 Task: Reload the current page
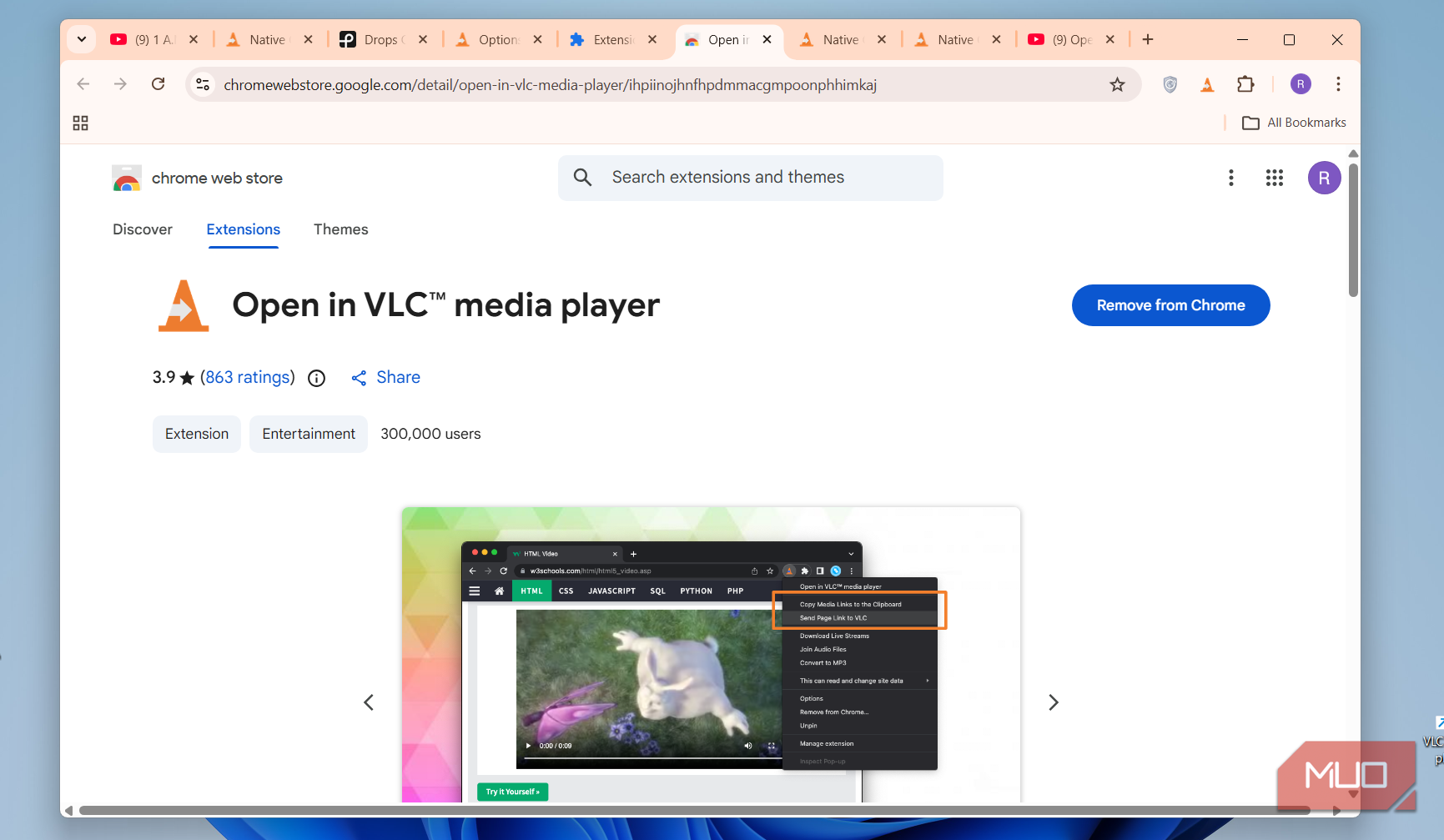[158, 84]
